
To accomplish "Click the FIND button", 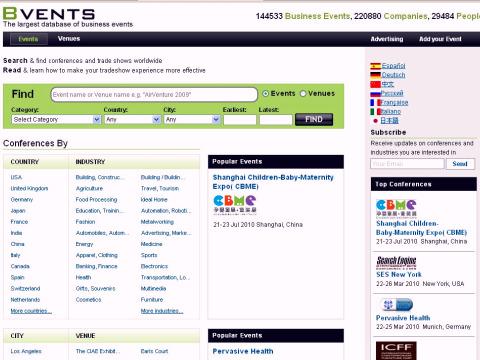I will click(314, 119).
